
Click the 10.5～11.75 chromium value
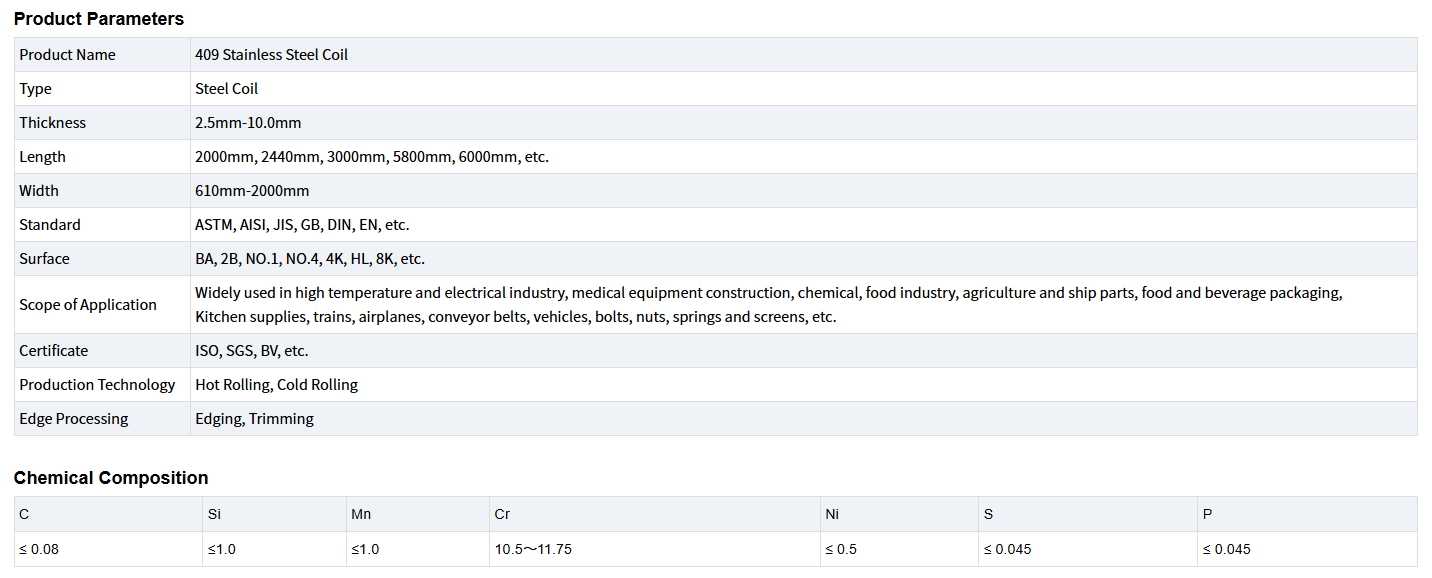[533, 549]
